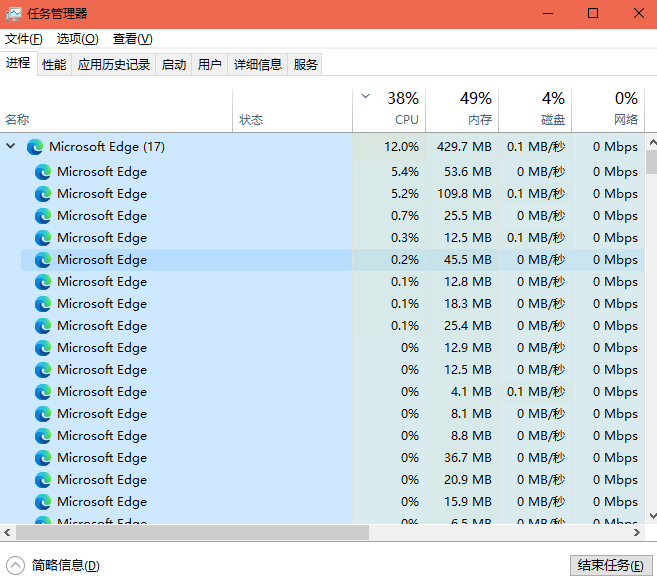Click the Edge icon of the 25.4 MB process row
This screenshot has width=657, height=582.
pyautogui.click(x=43, y=326)
